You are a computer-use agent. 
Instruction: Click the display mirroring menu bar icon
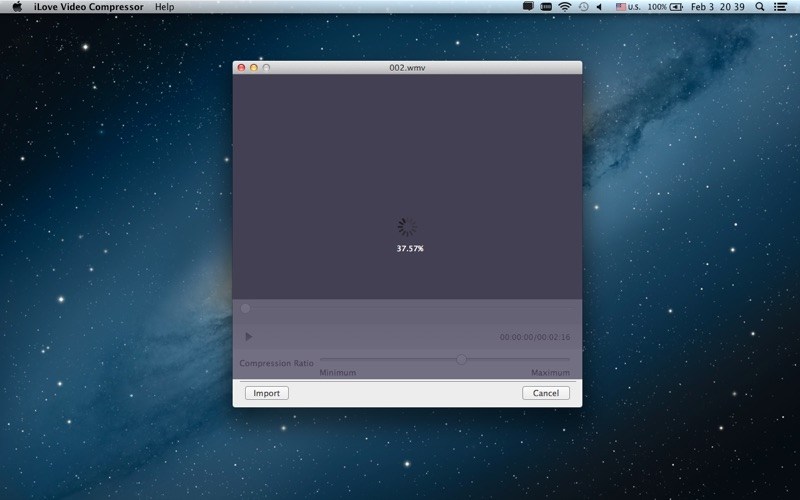click(x=528, y=7)
